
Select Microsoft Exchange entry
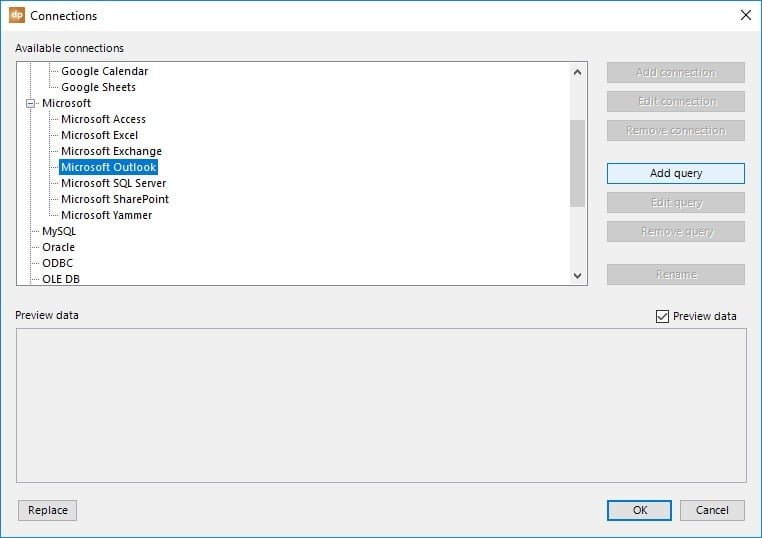(111, 151)
